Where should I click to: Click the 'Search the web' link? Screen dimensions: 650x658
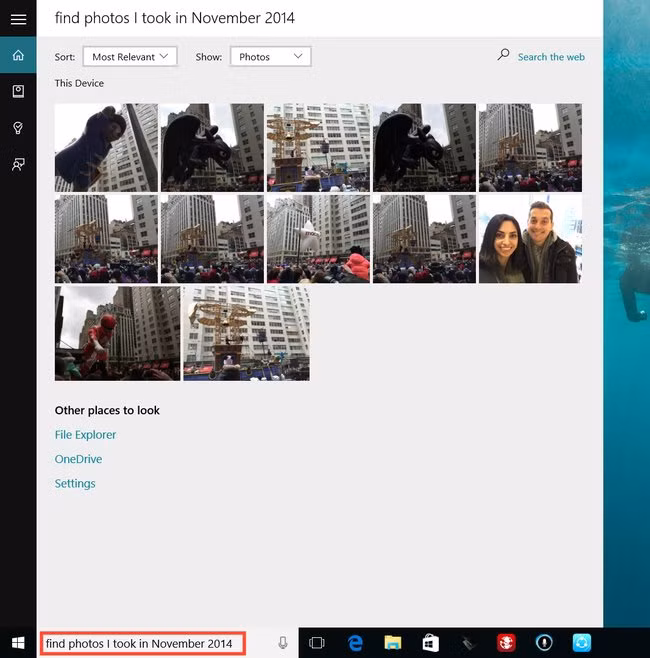coord(550,57)
